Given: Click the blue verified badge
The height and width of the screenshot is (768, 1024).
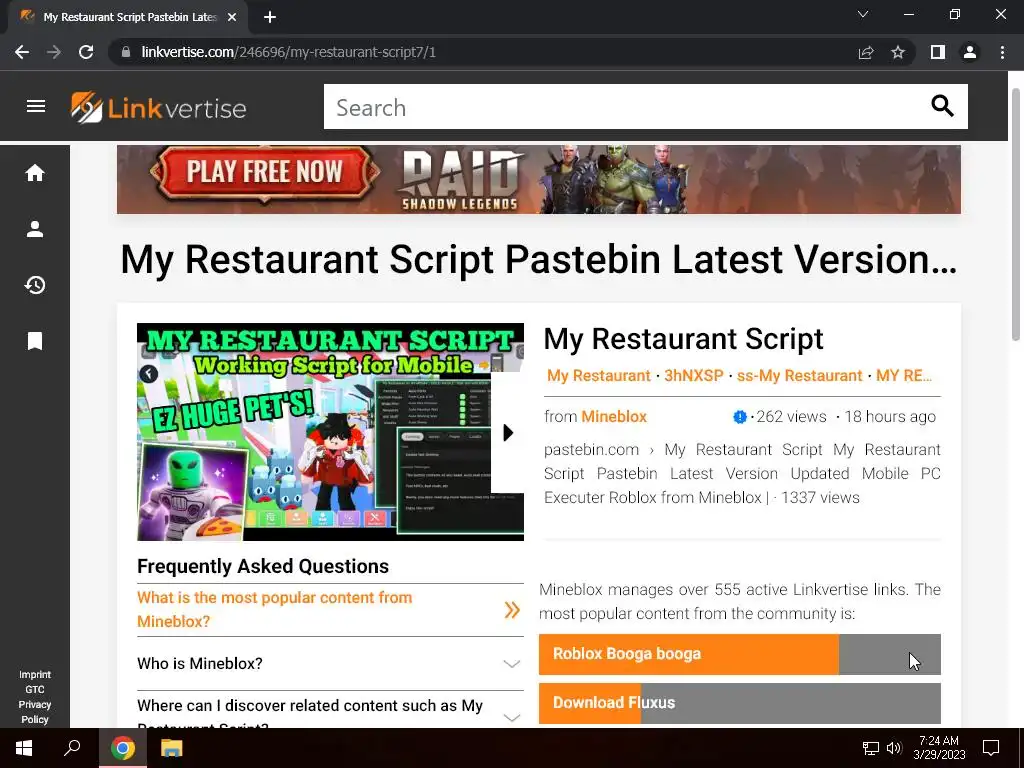Looking at the screenshot, I should click(x=739, y=417).
